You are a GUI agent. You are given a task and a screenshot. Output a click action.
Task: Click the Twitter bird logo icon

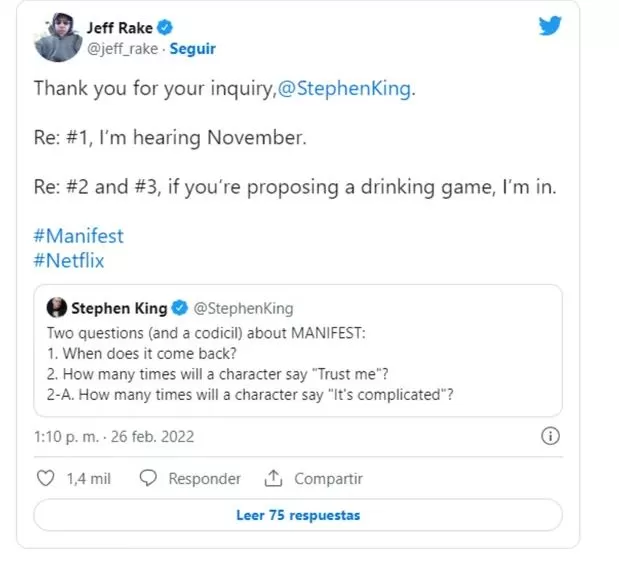(550, 27)
